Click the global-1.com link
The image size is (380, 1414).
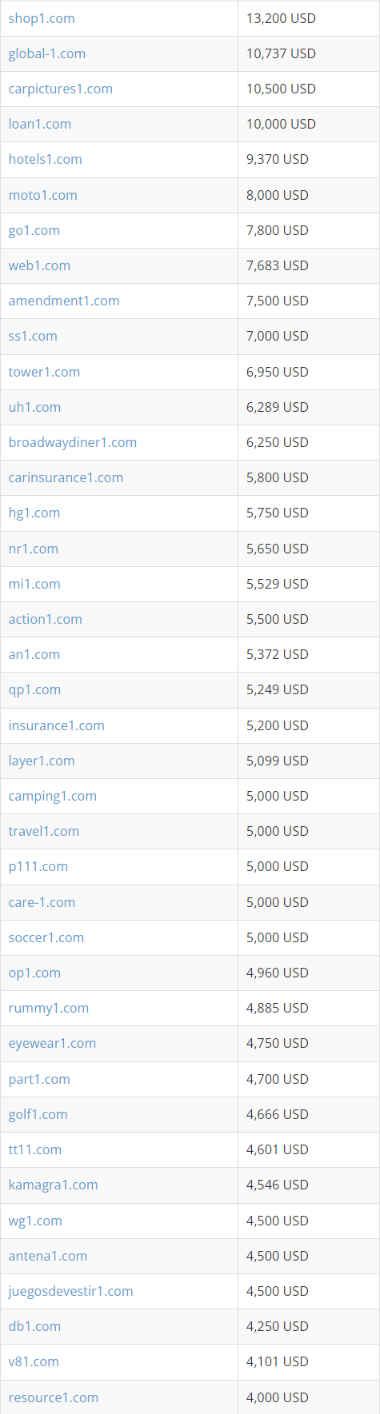(x=47, y=53)
